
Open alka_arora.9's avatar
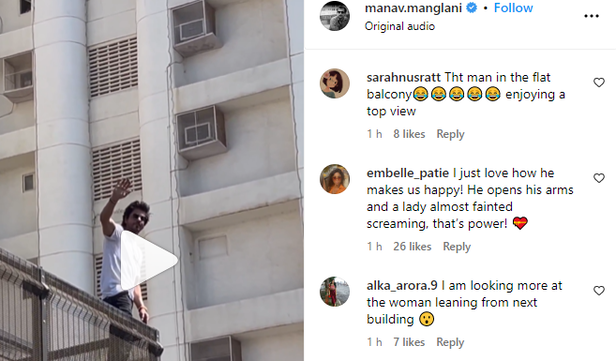(x=335, y=291)
